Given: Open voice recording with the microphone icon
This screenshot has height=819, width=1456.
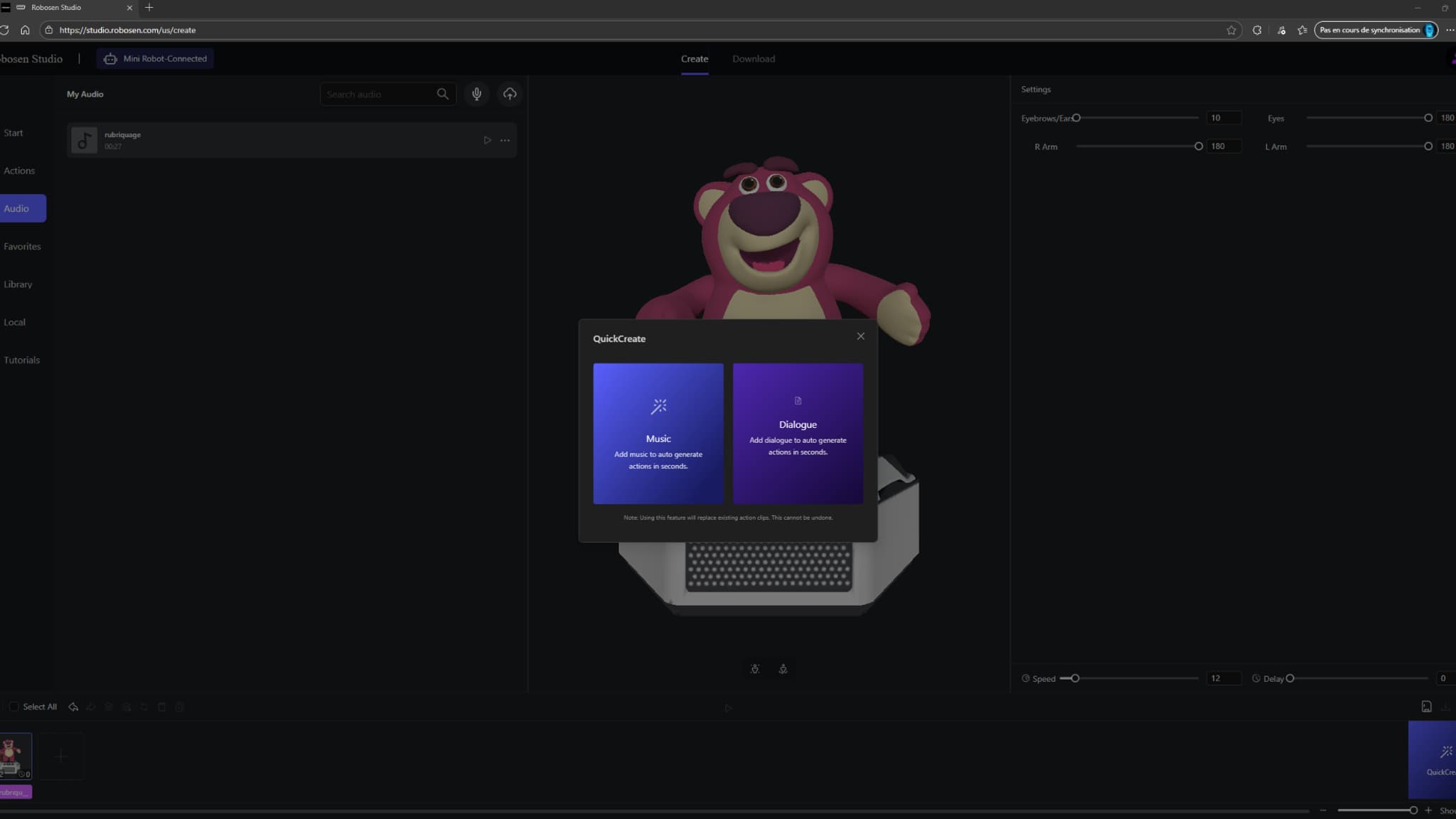Looking at the screenshot, I should coord(476,94).
